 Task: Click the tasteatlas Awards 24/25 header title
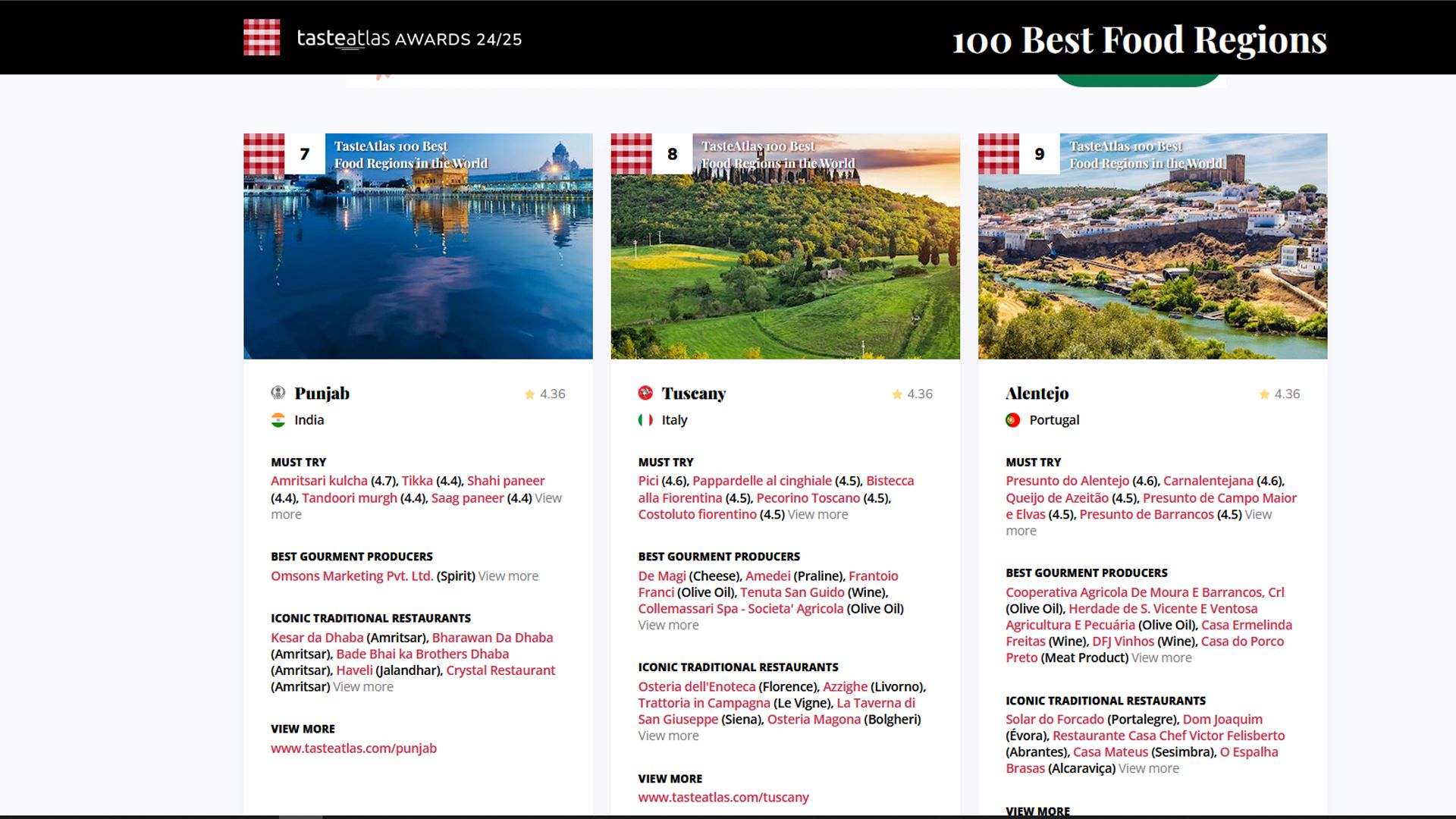409,39
